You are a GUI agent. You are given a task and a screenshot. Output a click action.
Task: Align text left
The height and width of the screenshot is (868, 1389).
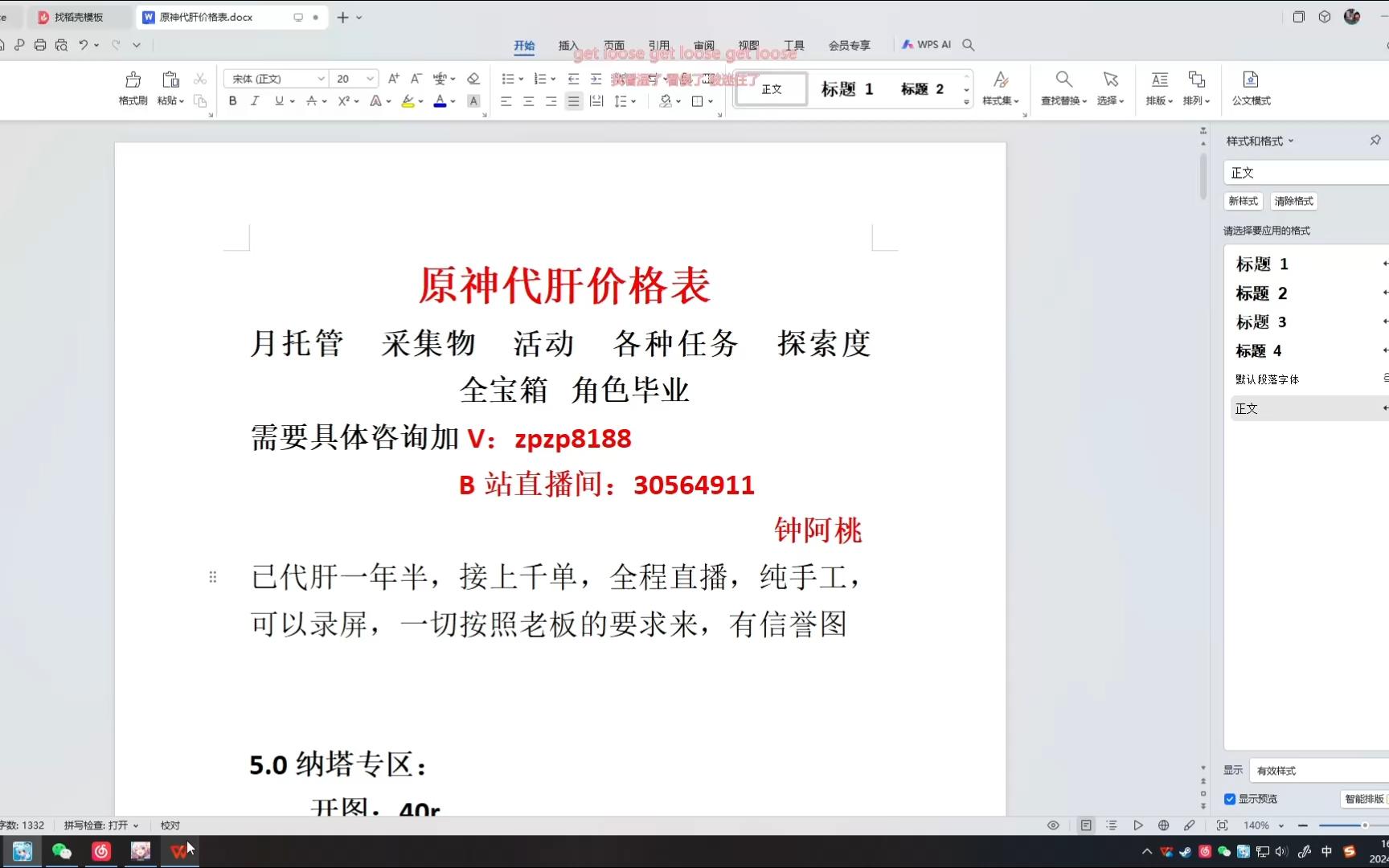coord(506,101)
